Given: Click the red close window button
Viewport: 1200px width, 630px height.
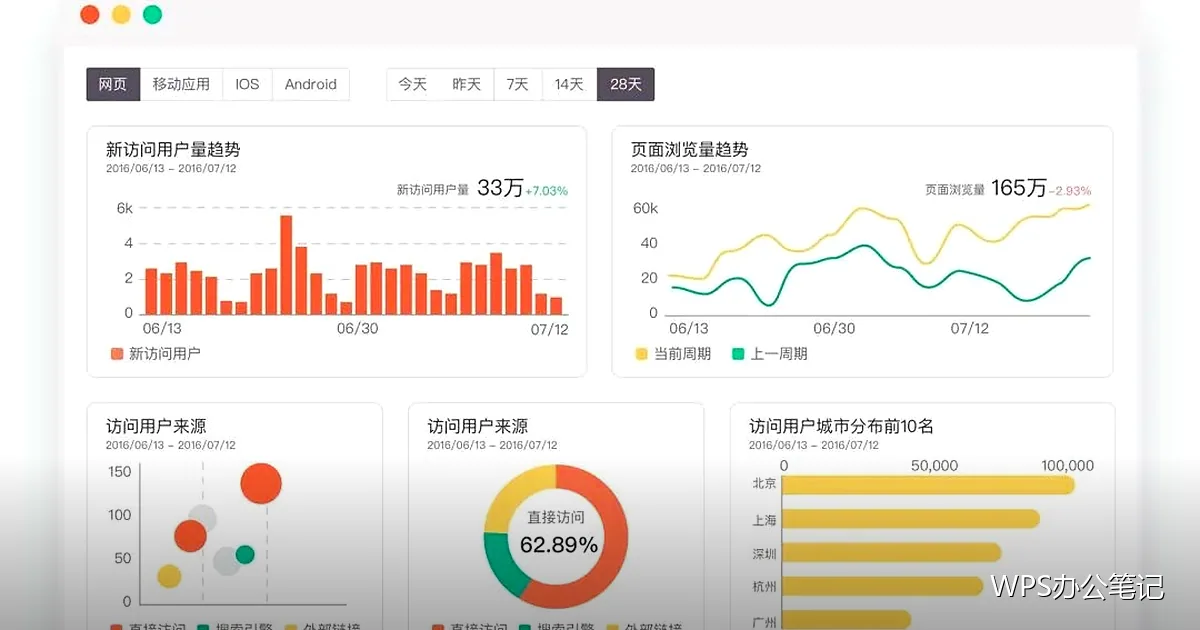Looking at the screenshot, I should (90, 14).
